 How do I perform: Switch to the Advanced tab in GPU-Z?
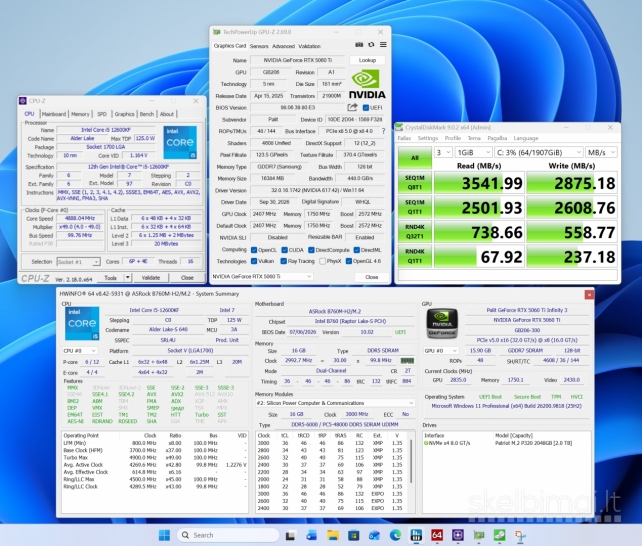[x=283, y=46]
